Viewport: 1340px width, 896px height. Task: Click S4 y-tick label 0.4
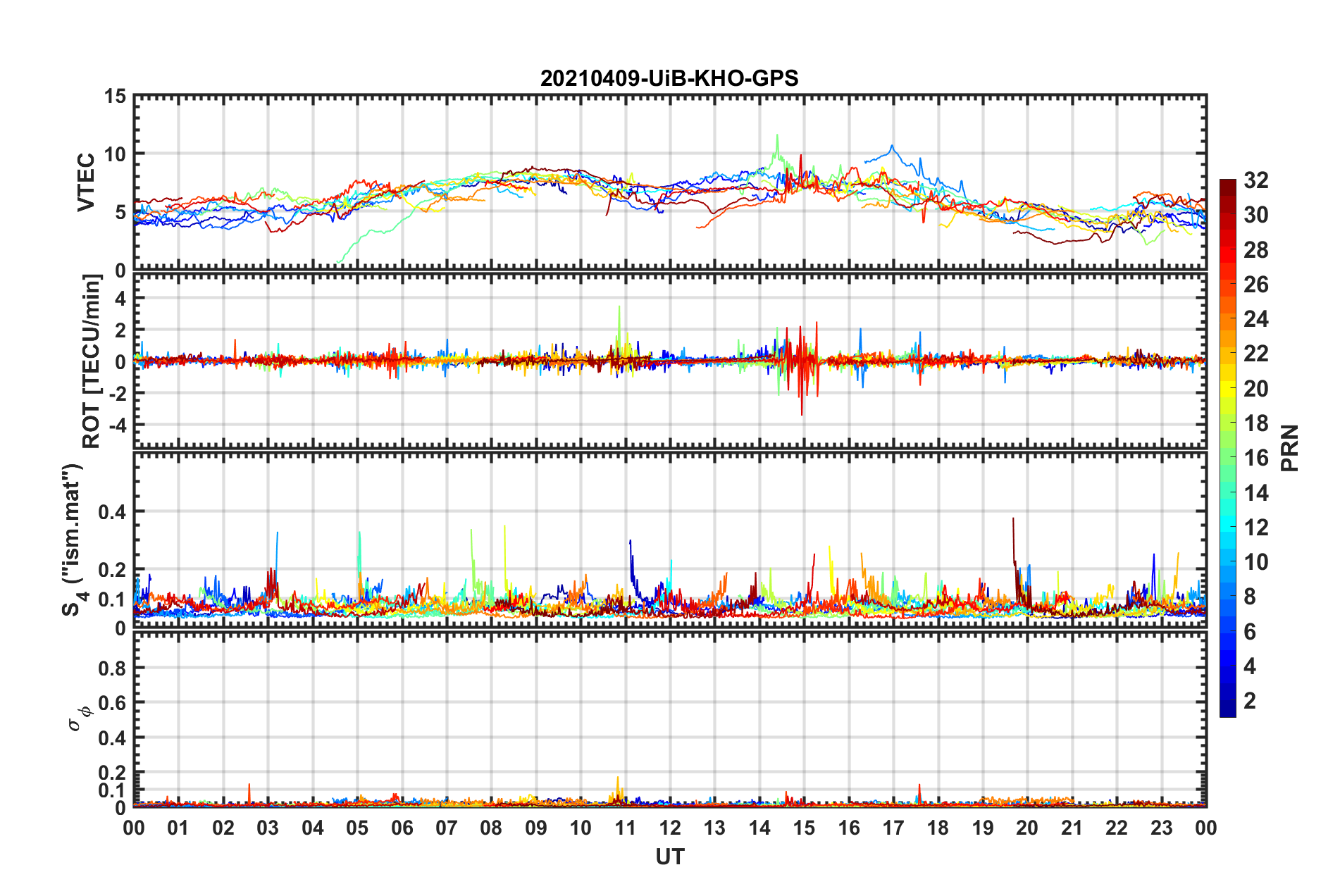(113, 512)
